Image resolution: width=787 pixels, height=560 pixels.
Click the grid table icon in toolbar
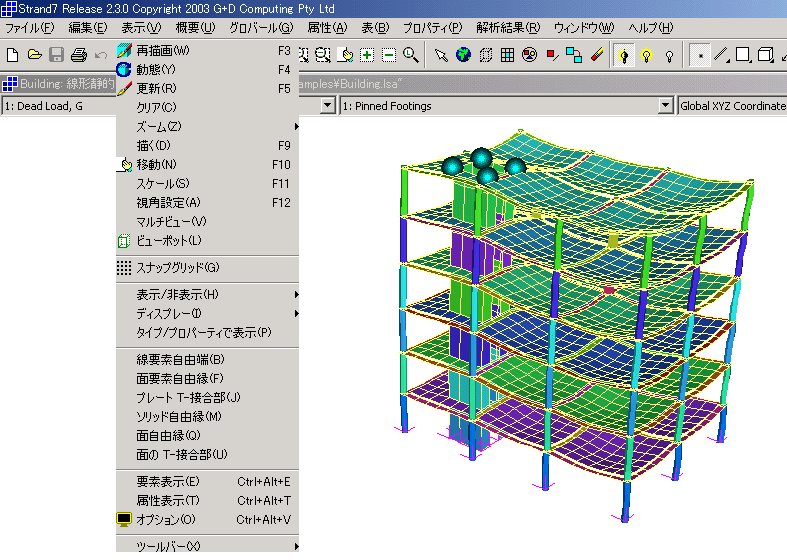click(x=507, y=55)
